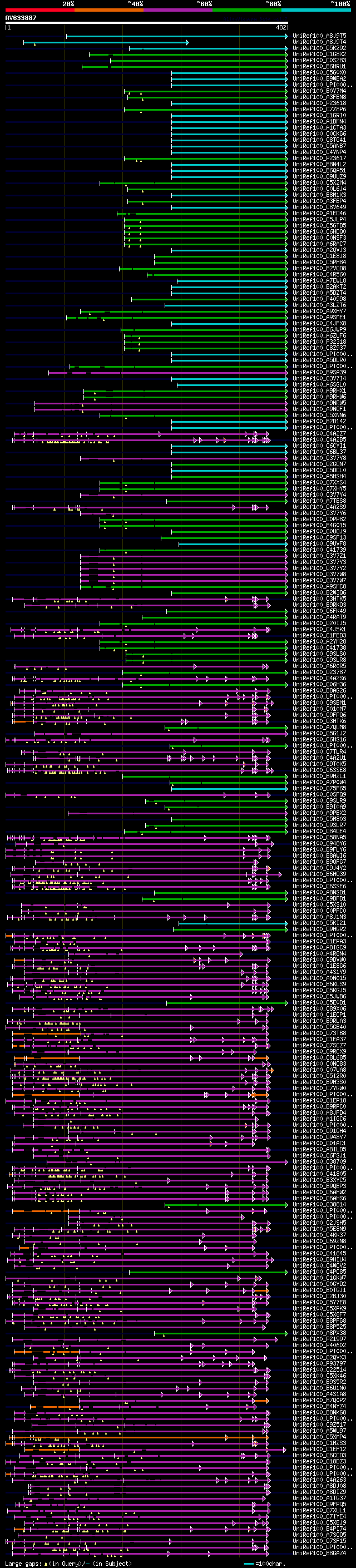Click the white query ruler bar
This screenshot has height=1568, width=356.
point(147,23)
